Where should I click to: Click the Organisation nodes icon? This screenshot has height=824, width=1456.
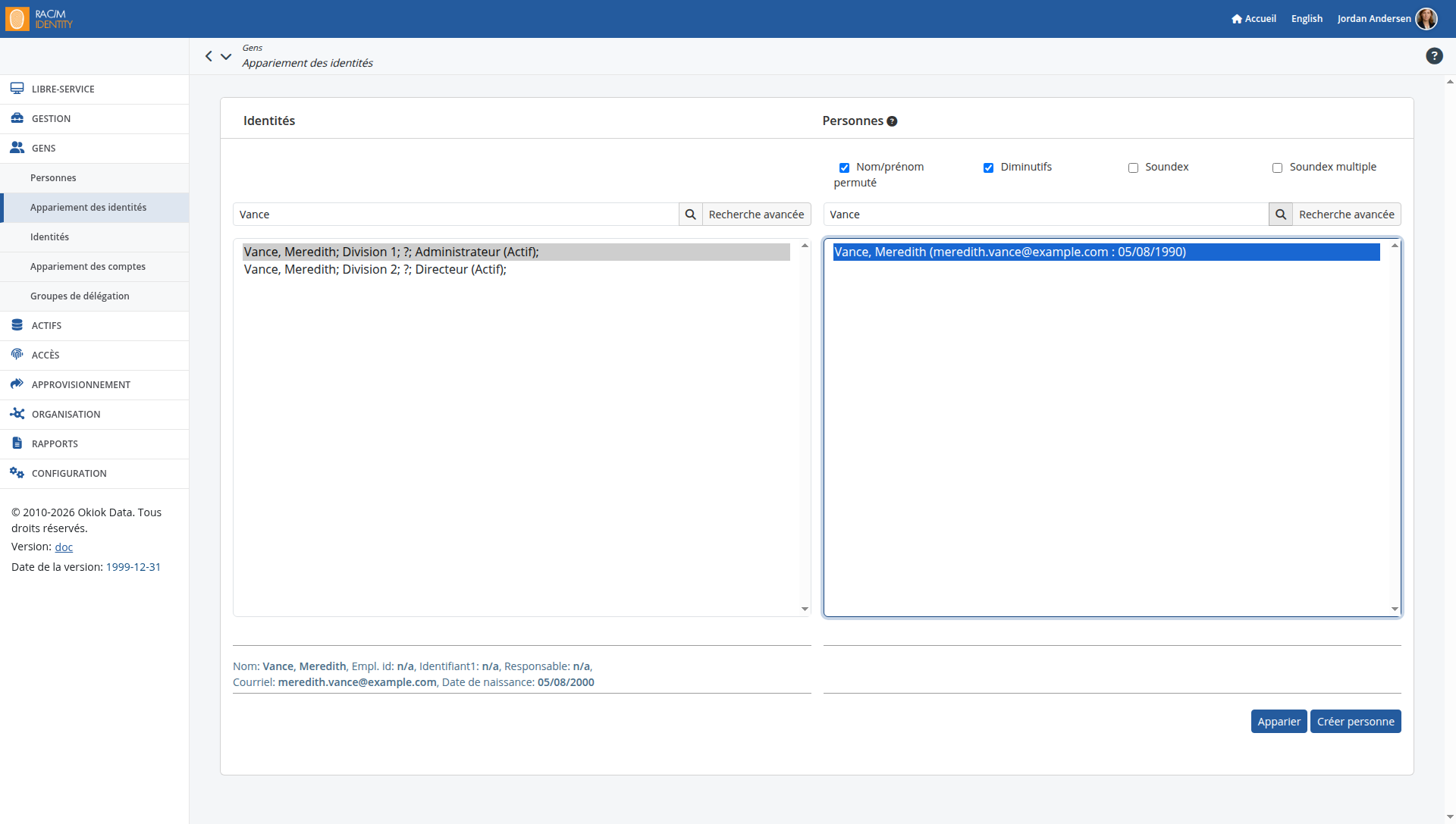pyautogui.click(x=17, y=414)
